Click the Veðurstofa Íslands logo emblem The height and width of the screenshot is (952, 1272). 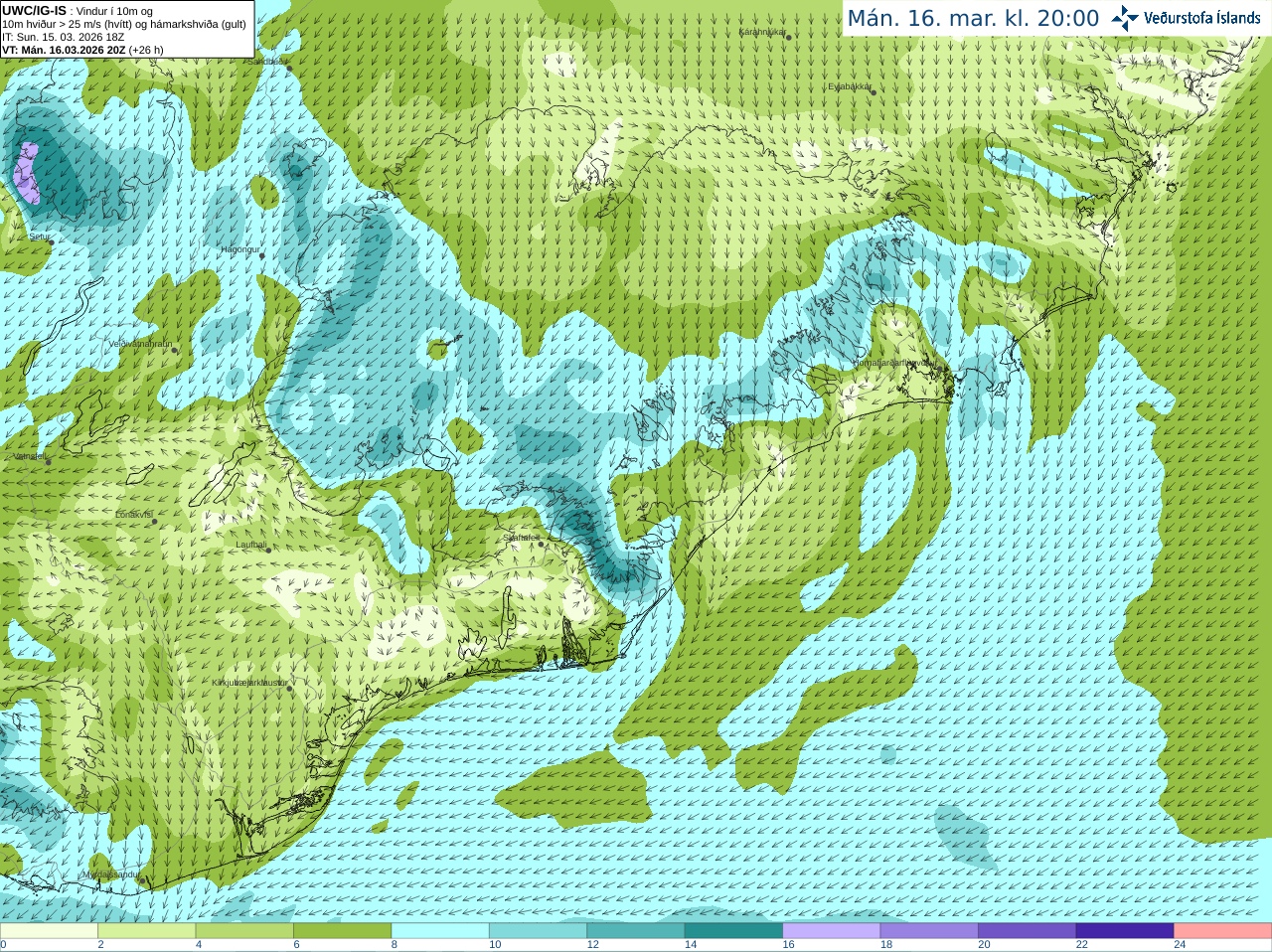coord(1124,18)
